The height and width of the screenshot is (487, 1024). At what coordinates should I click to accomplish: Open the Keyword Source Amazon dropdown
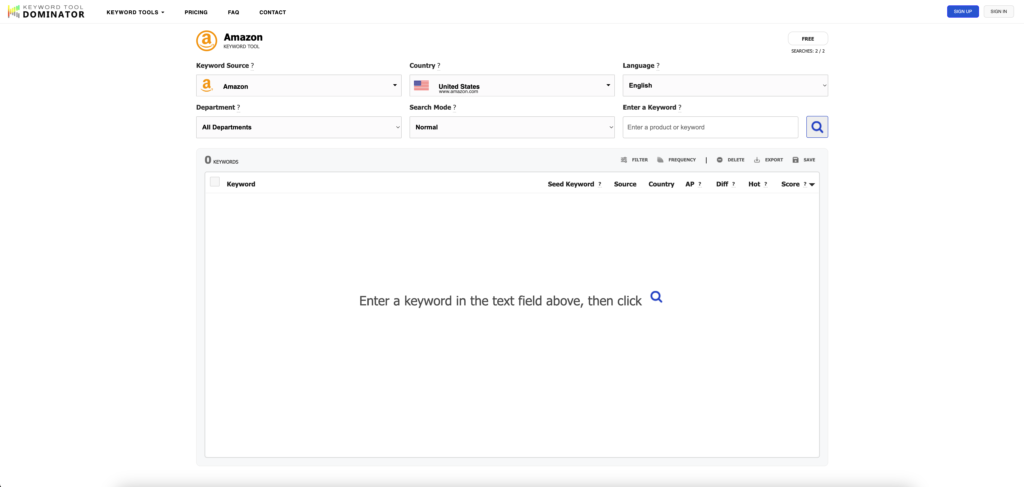(x=298, y=86)
